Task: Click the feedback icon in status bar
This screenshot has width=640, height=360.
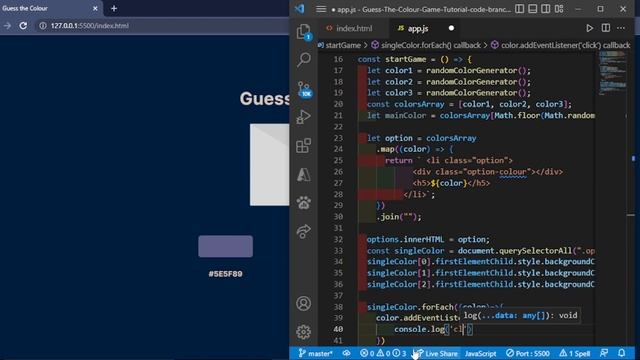Action: pos(604,353)
